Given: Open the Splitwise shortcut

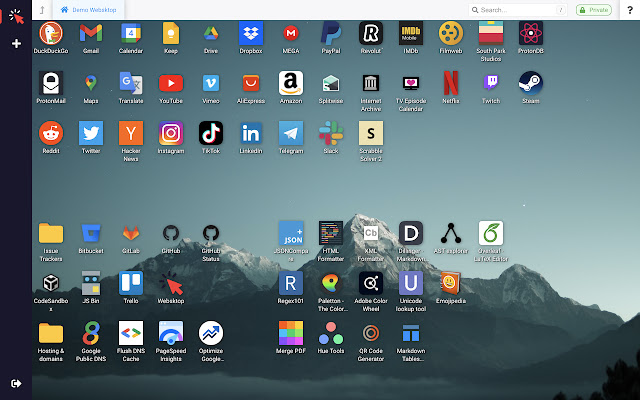Looking at the screenshot, I should 331,83.
